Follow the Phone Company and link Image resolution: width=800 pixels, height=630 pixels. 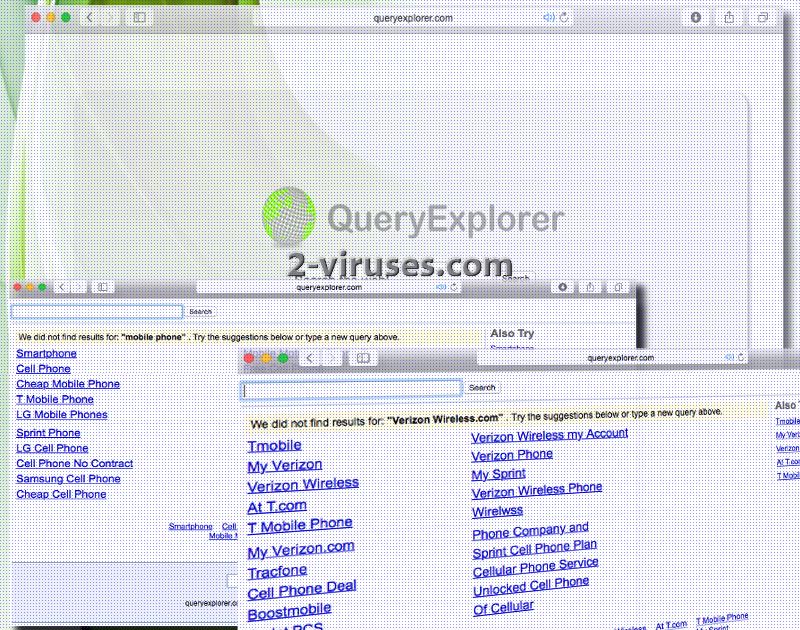[531, 531]
